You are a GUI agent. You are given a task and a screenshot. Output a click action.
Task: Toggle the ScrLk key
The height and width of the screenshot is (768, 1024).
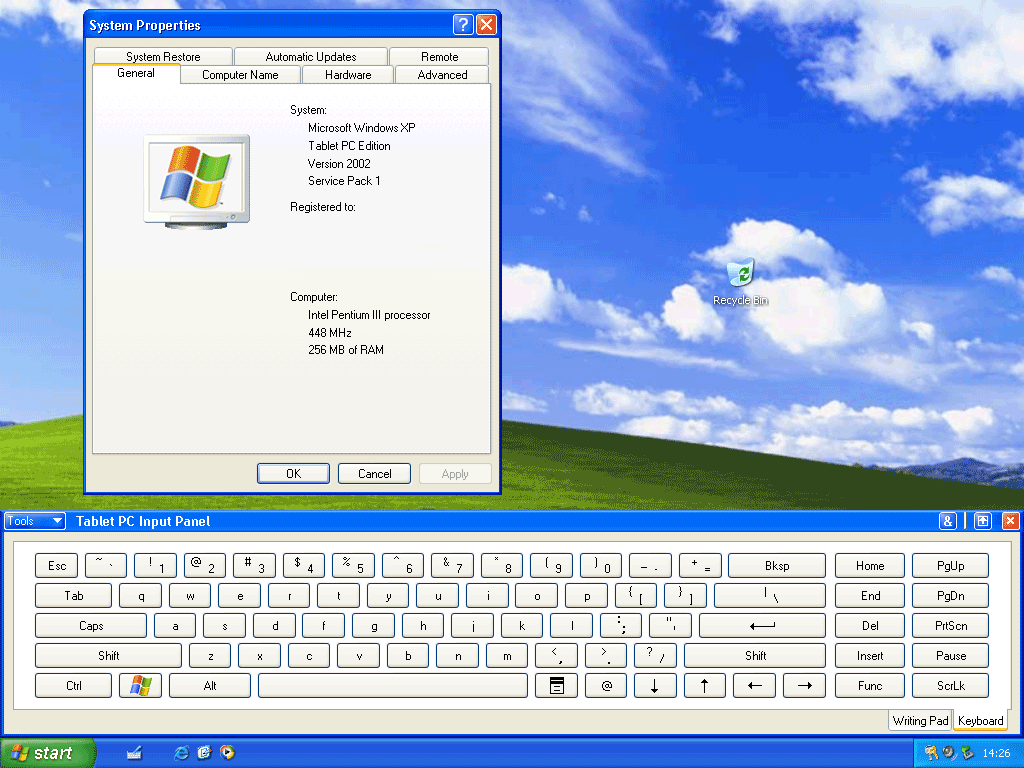pos(950,686)
